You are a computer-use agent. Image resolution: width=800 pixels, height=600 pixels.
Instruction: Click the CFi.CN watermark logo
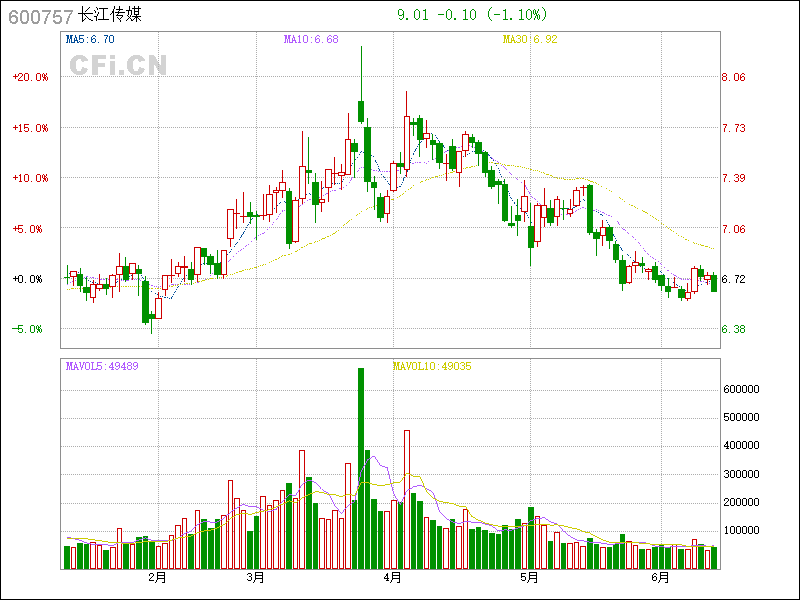(118, 65)
